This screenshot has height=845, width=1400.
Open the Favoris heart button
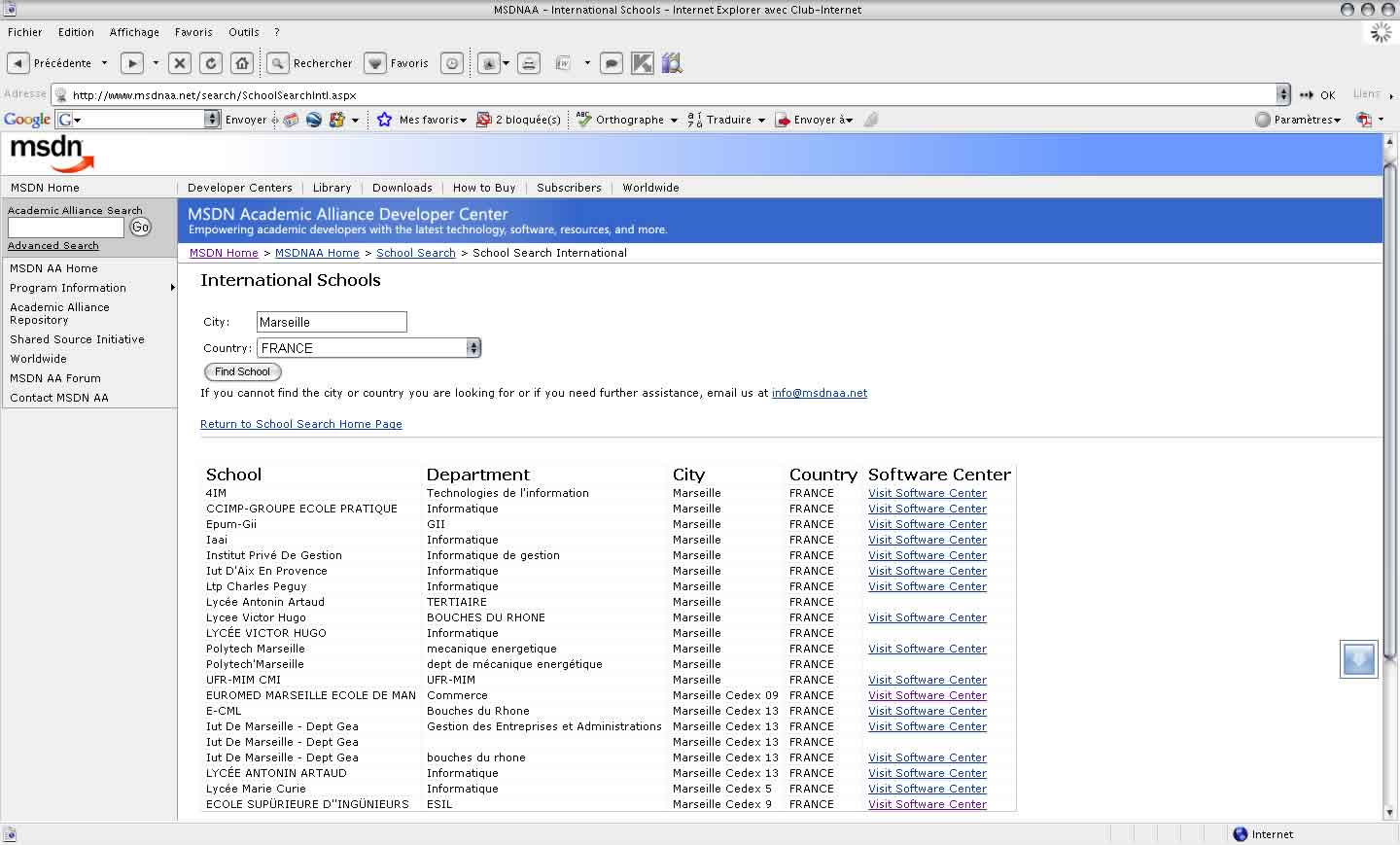point(375,63)
